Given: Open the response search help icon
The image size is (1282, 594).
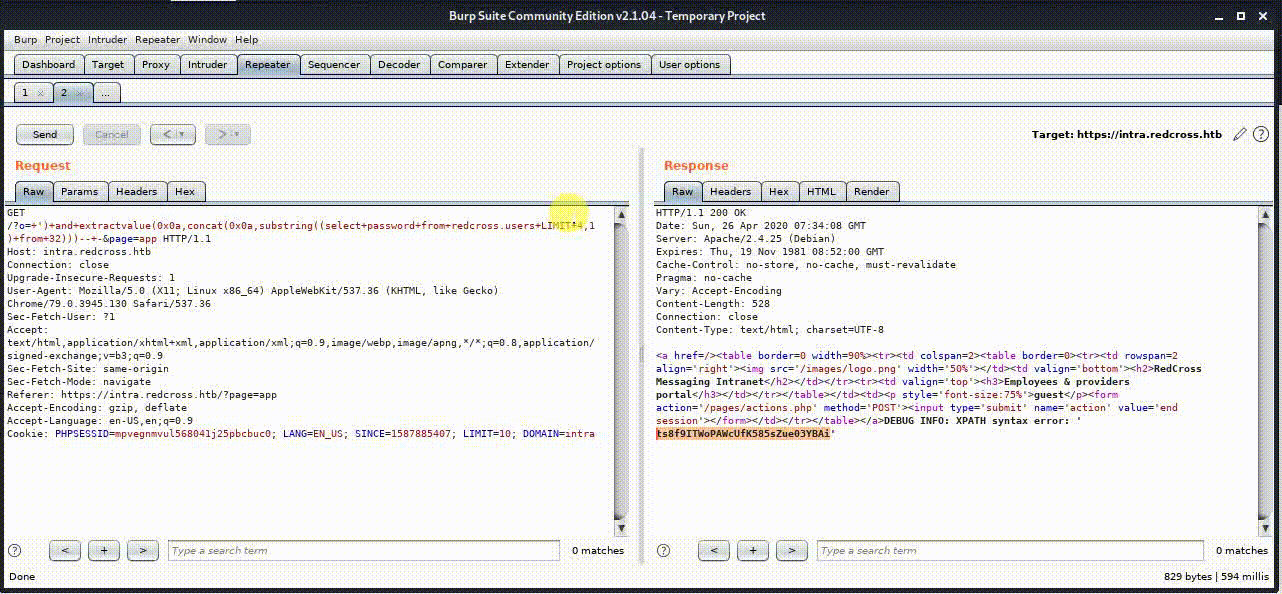Looking at the screenshot, I should coord(662,551).
